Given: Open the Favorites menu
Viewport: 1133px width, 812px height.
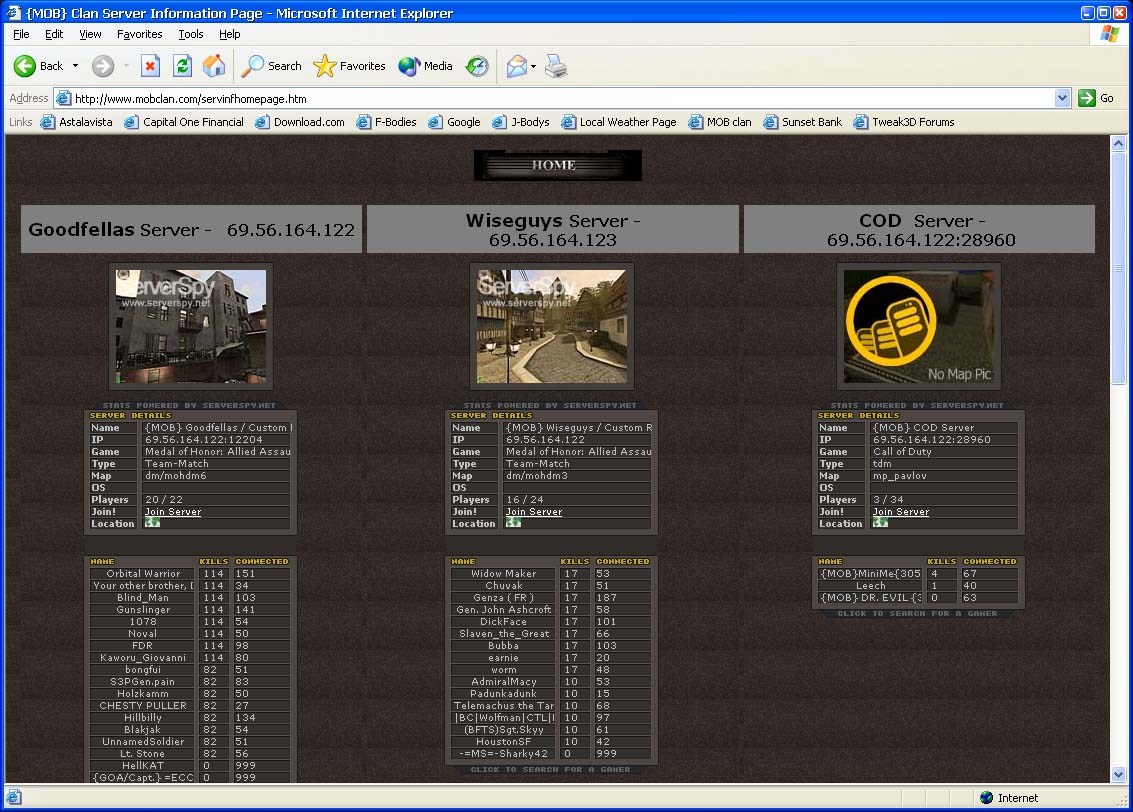Looking at the screenshot, I should coord(139,34).
